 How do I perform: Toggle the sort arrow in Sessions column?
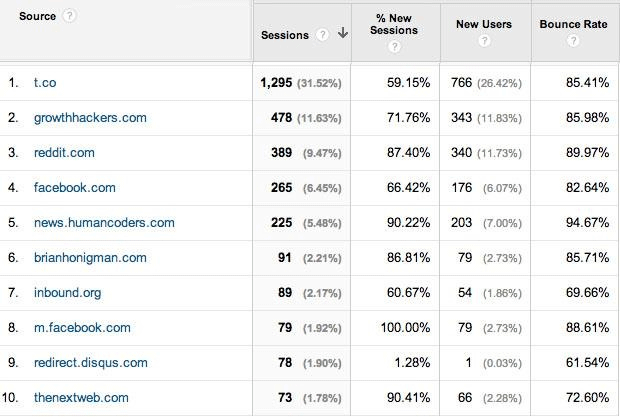[x=343, y=33]
